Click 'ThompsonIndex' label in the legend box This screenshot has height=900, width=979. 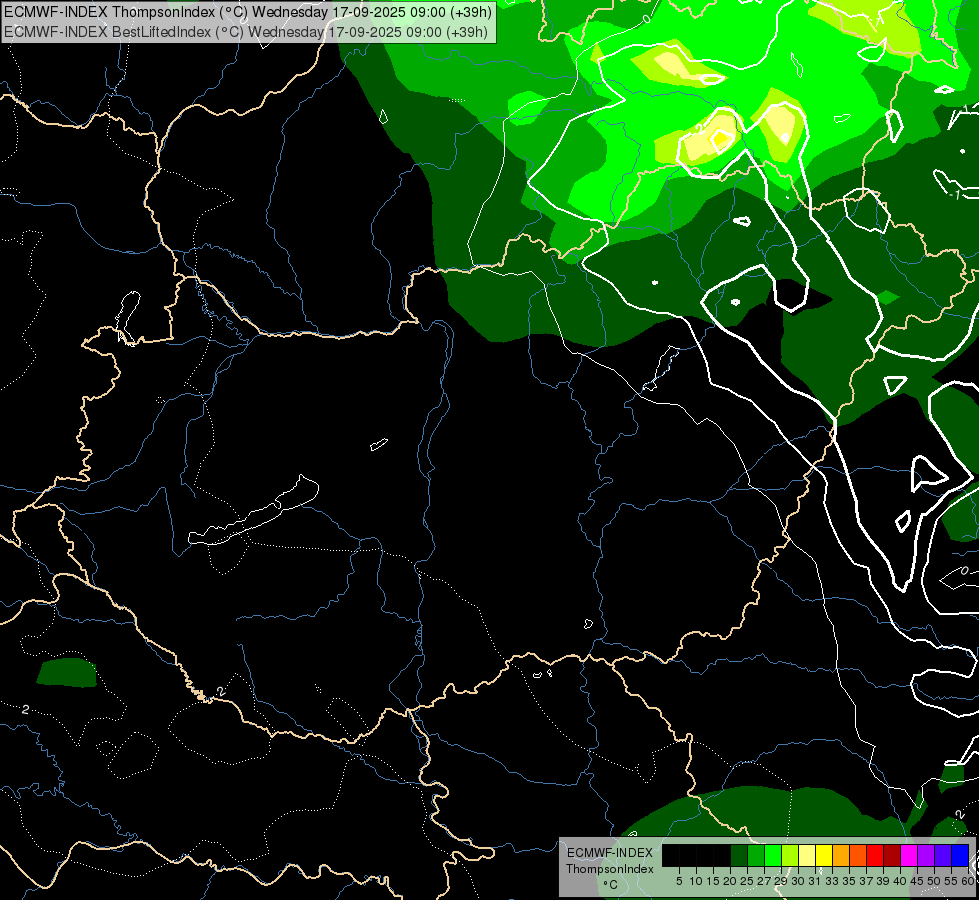click(610, 869)
